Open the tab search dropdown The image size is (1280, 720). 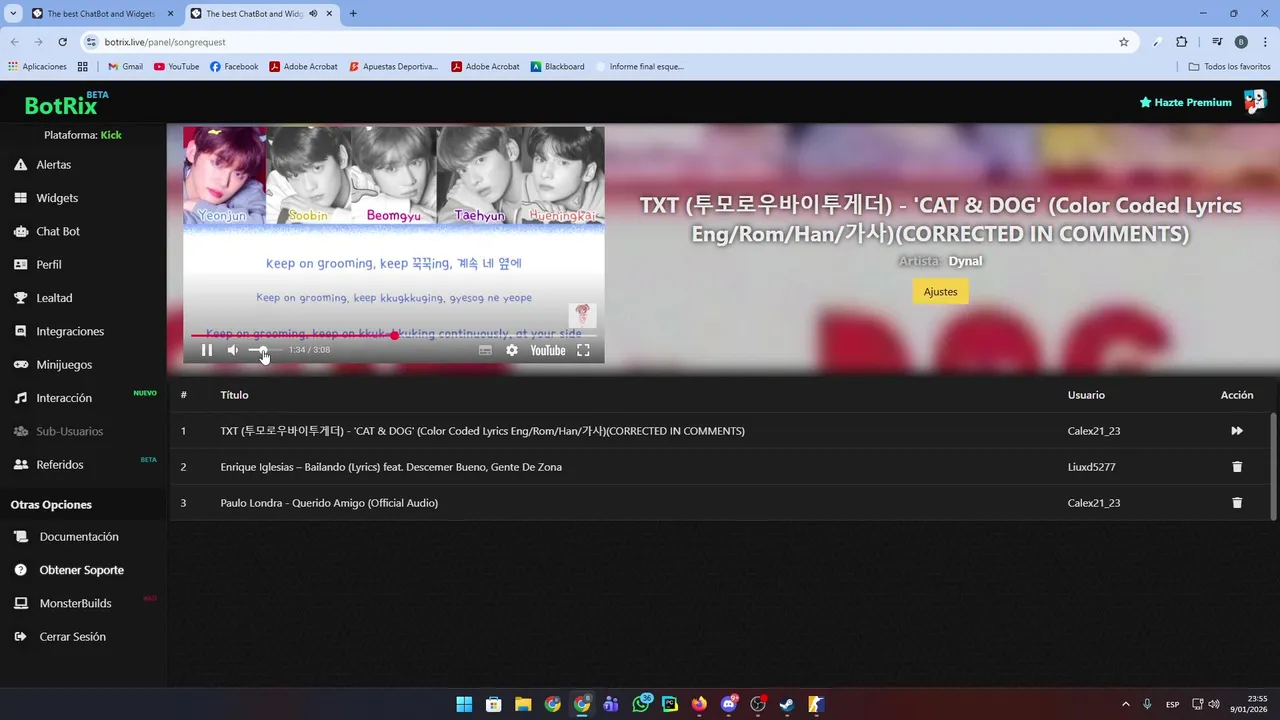[13, 14]
